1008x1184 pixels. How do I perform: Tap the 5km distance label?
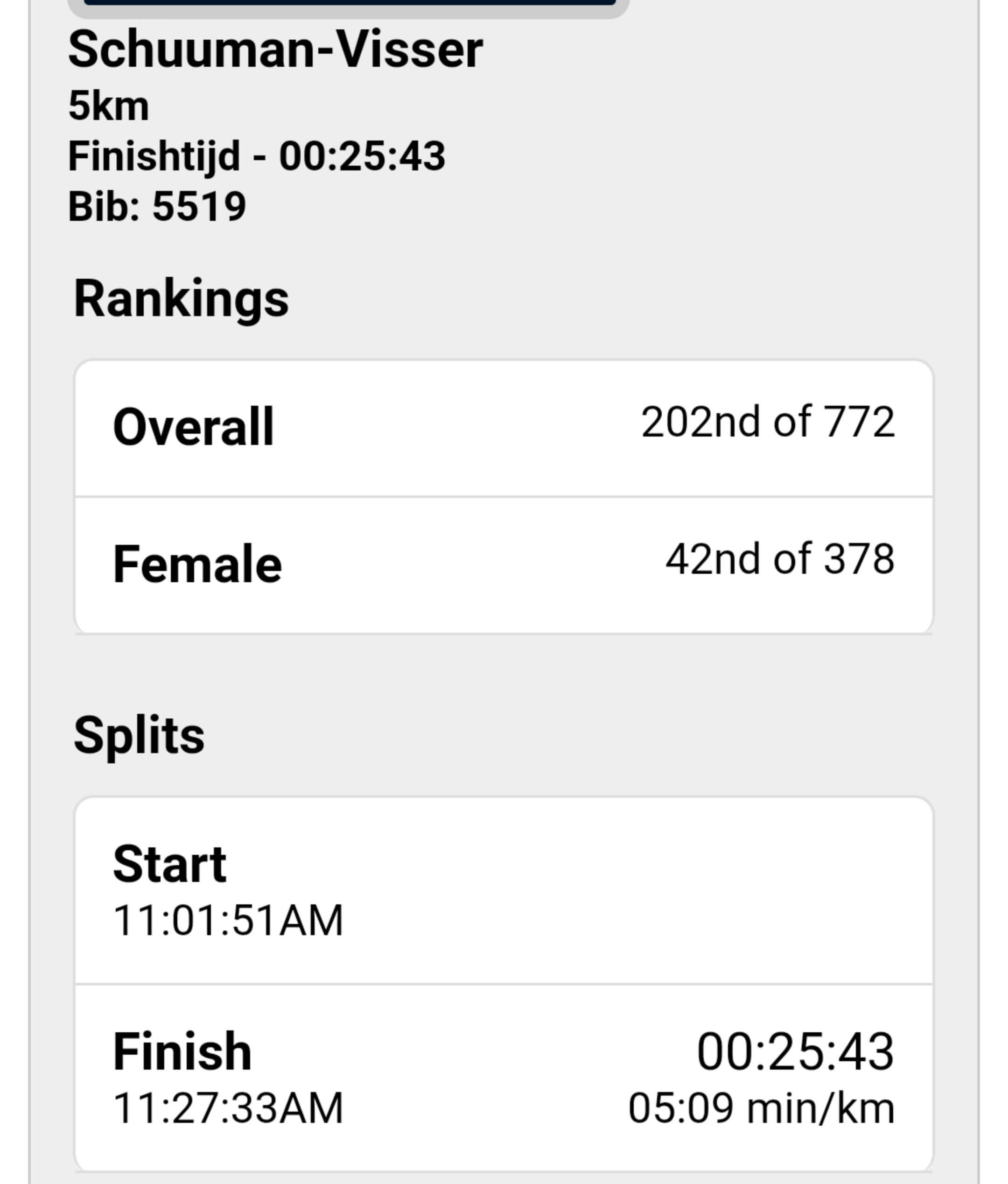coord(109,106)
